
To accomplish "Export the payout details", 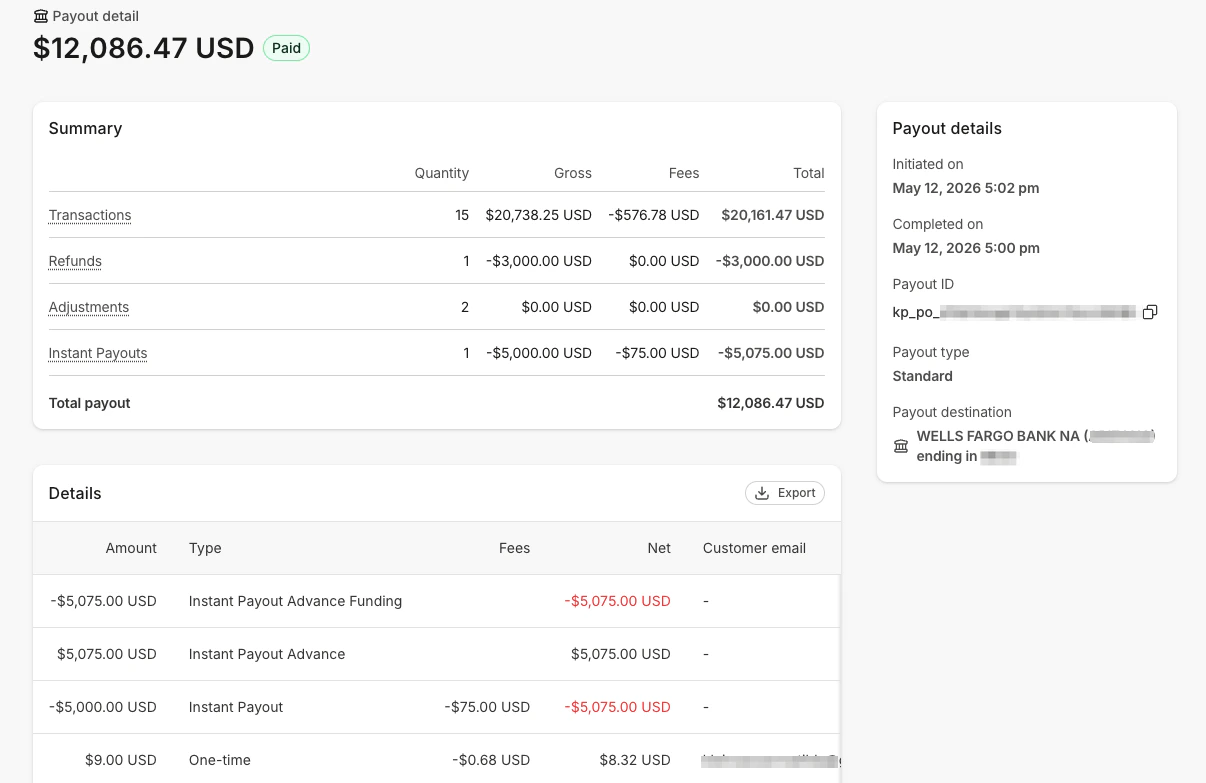I will (x=785, y=493).
